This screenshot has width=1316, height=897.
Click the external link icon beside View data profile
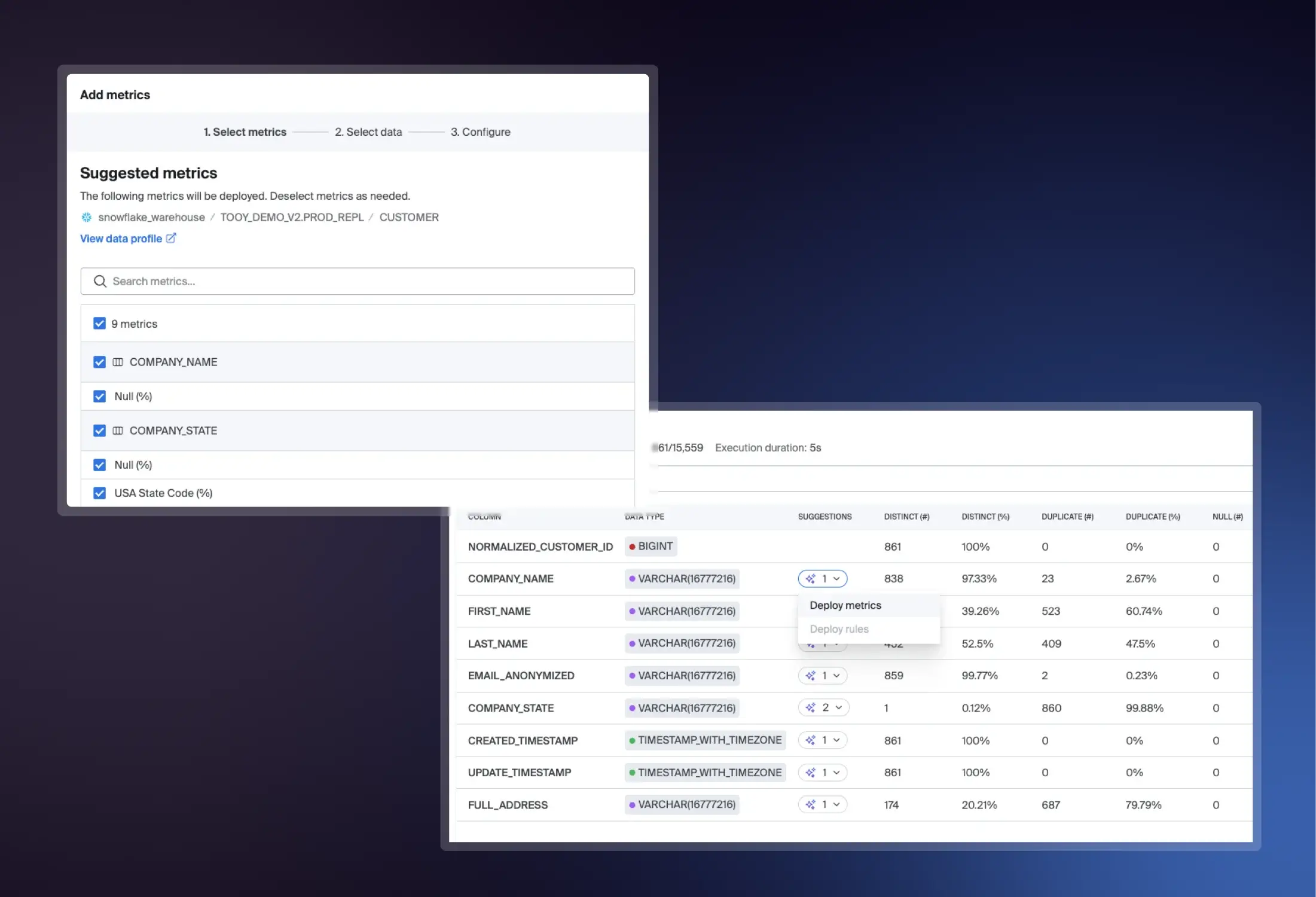pyautogui.click(x=171, y=238)
